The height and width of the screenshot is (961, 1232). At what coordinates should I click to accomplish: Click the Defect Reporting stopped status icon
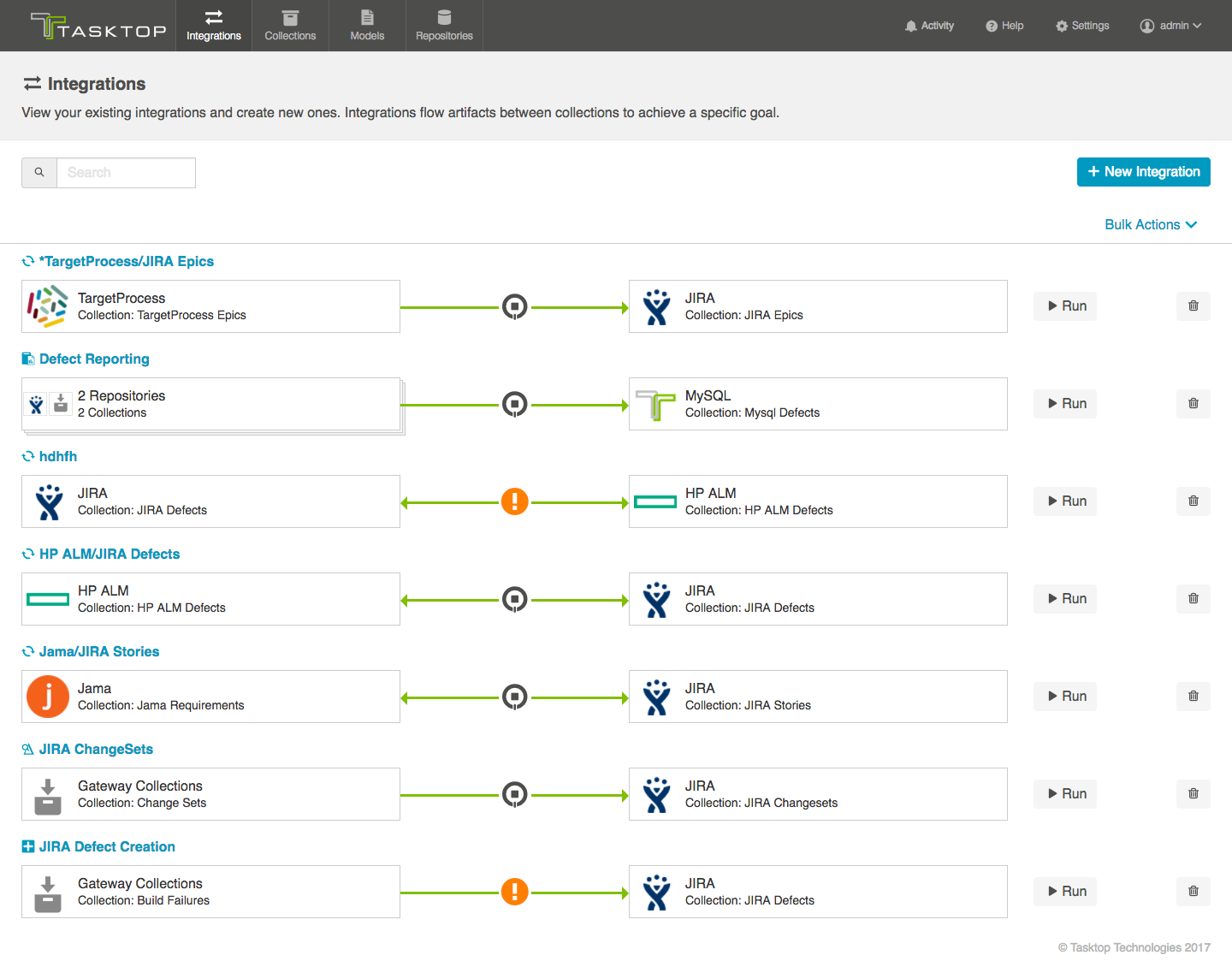[514, 404]
